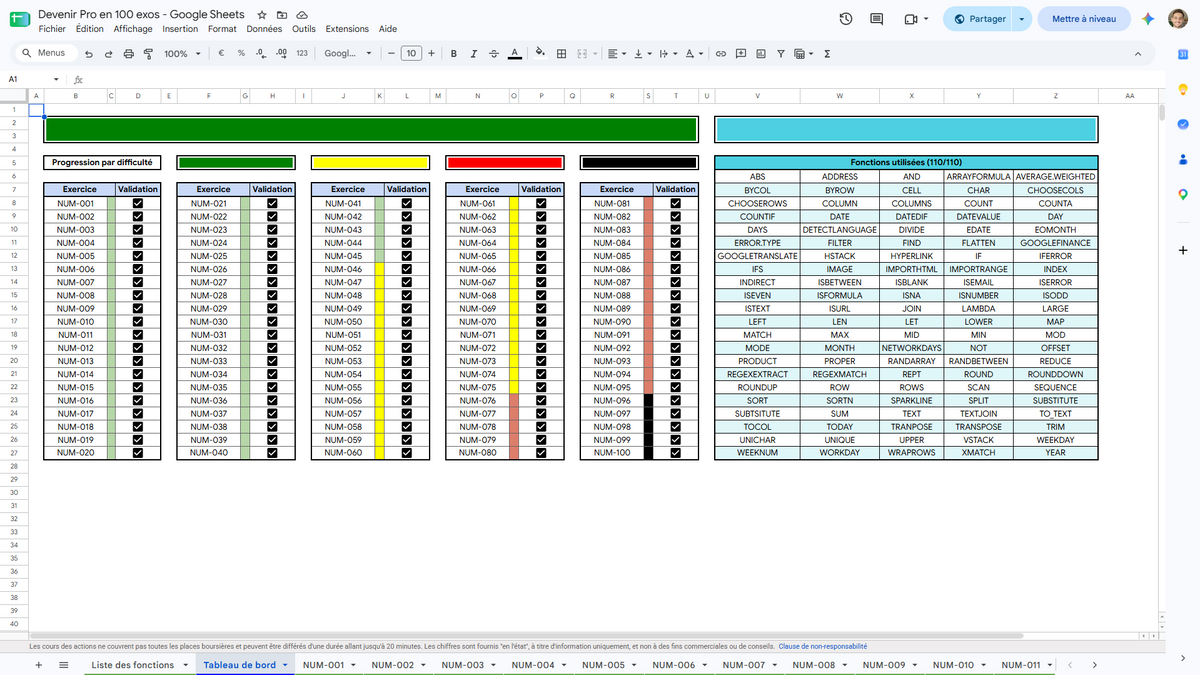Expand share options arrow next to Partager
The image size is (1200, 675).
(1021, 19)
